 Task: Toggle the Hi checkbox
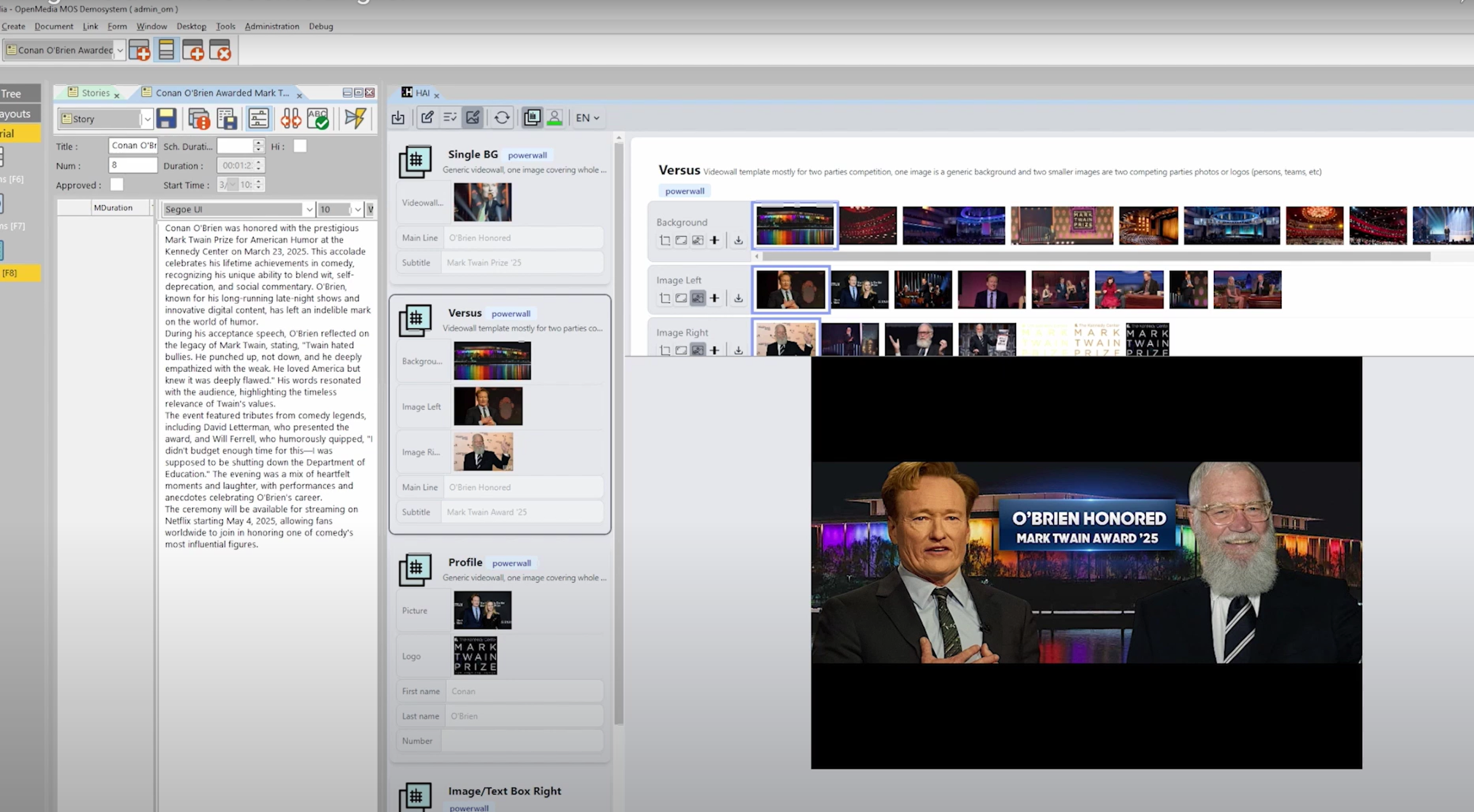pos(300,146)
